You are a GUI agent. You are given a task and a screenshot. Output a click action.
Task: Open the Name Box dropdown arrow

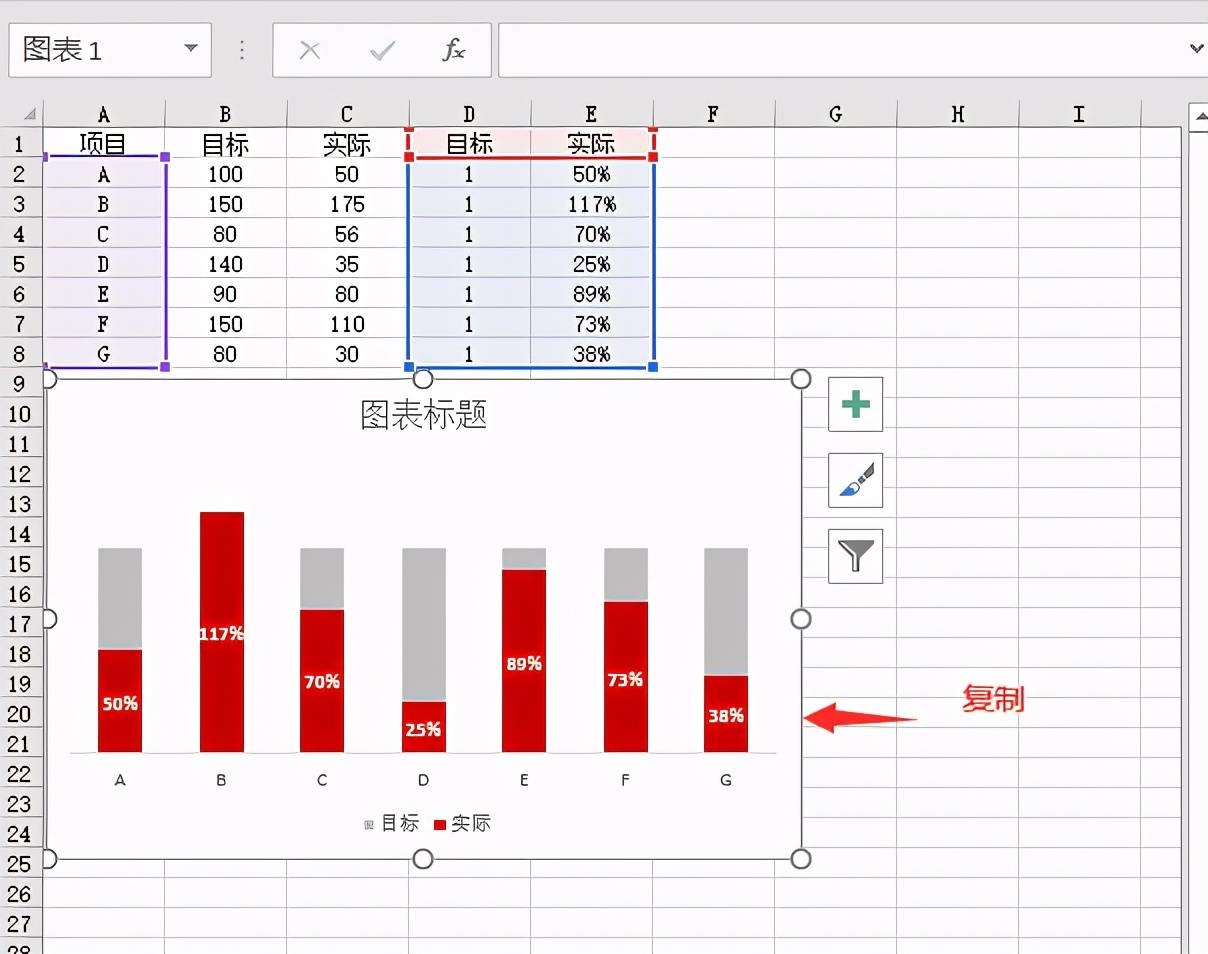pos(190,49)
